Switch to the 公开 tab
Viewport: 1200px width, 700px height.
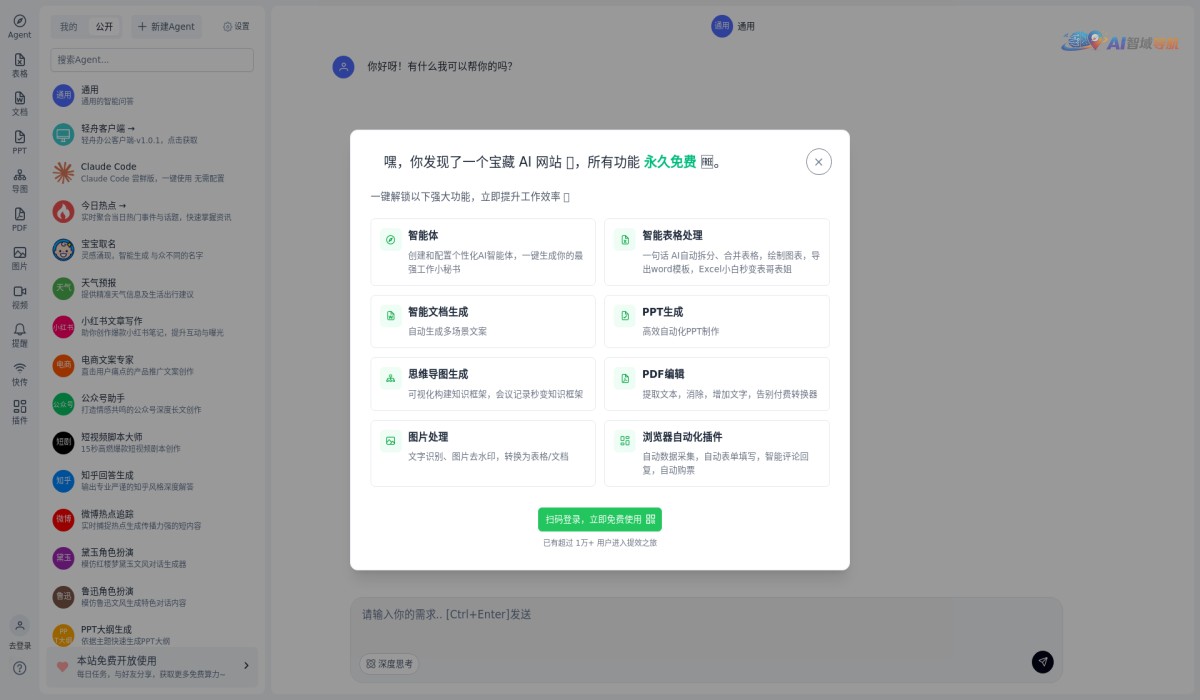click(103, 26)
